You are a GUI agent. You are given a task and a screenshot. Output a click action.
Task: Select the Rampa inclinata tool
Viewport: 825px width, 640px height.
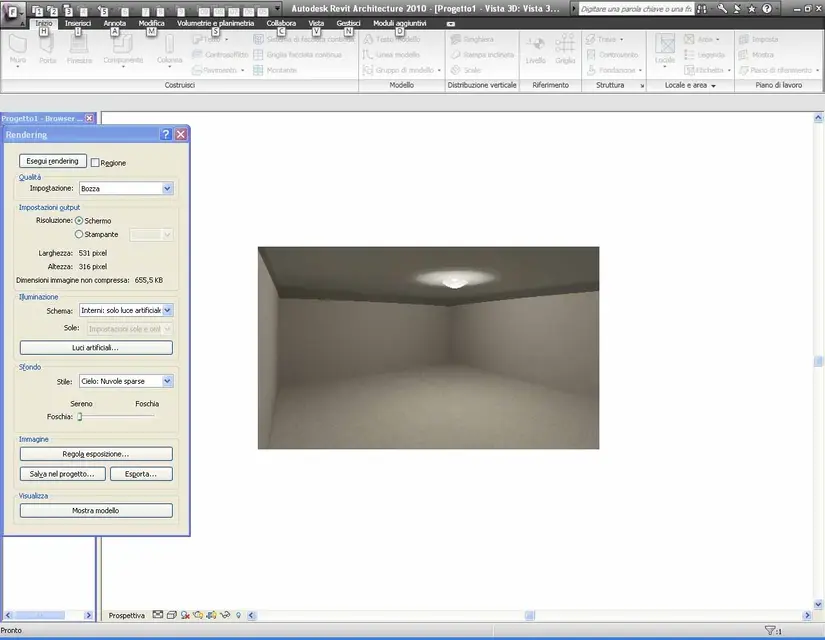coord(482,55)
